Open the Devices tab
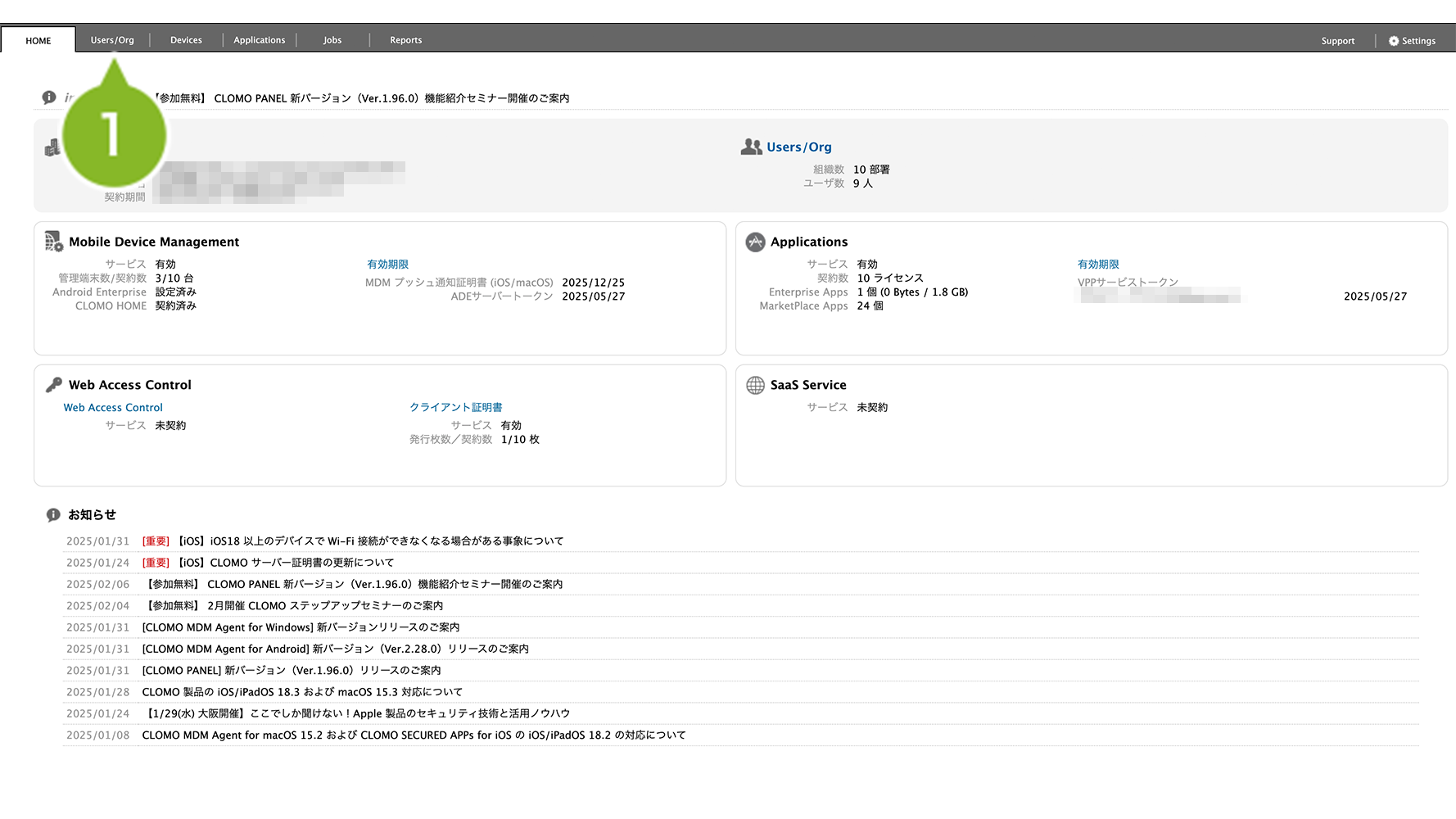Image resolution: width=1456 pixels, height=819 pixels. tap(186, 40)
